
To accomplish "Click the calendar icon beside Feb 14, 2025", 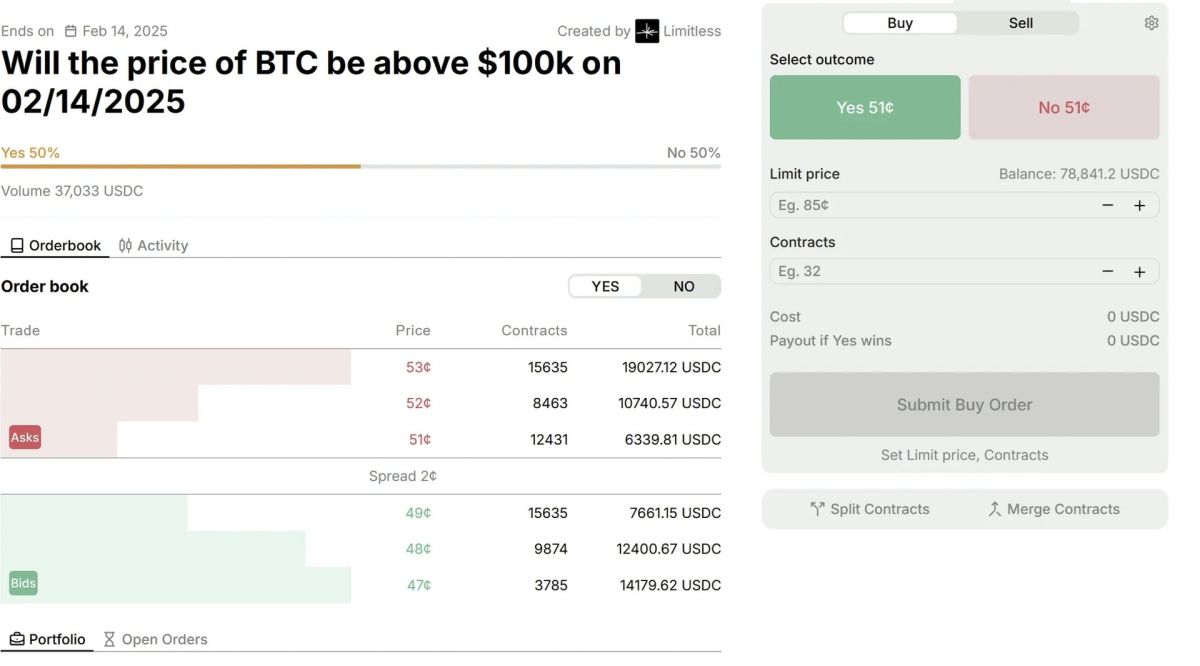I will [71, 31].
